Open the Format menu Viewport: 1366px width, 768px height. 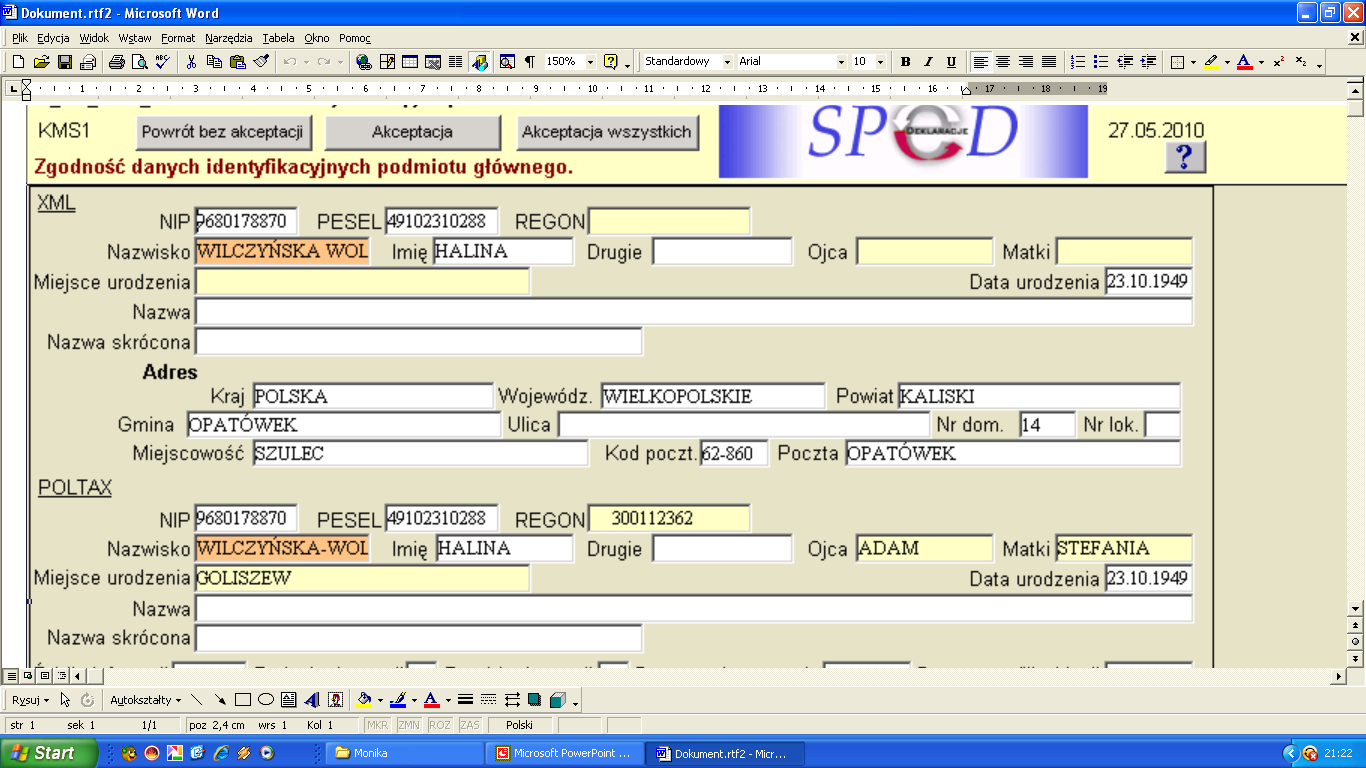click(178, 38)
